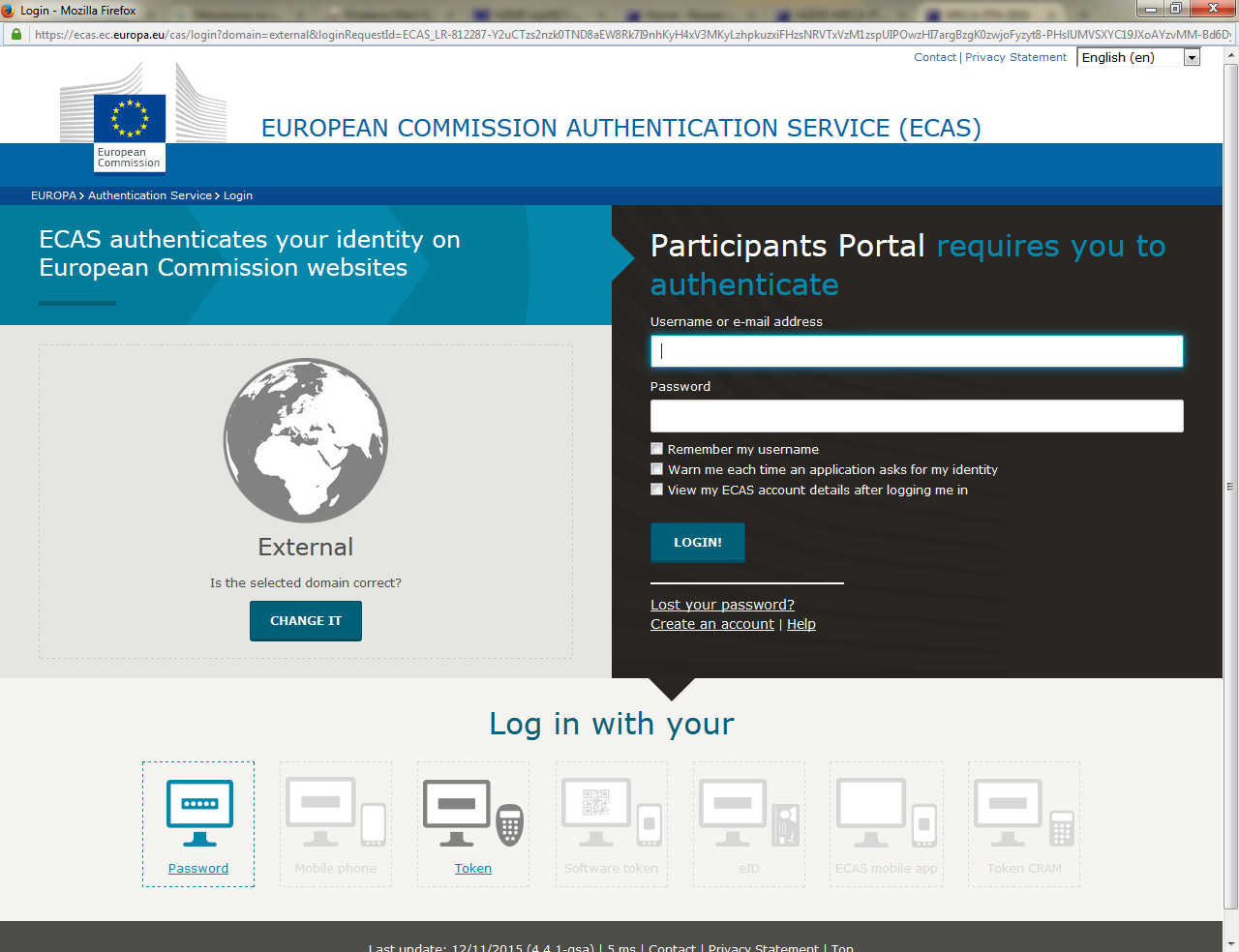Choose the eID login method icon
Image resolution: width=1239 pixels, height=952 pixels.
(x=749, y=814)
